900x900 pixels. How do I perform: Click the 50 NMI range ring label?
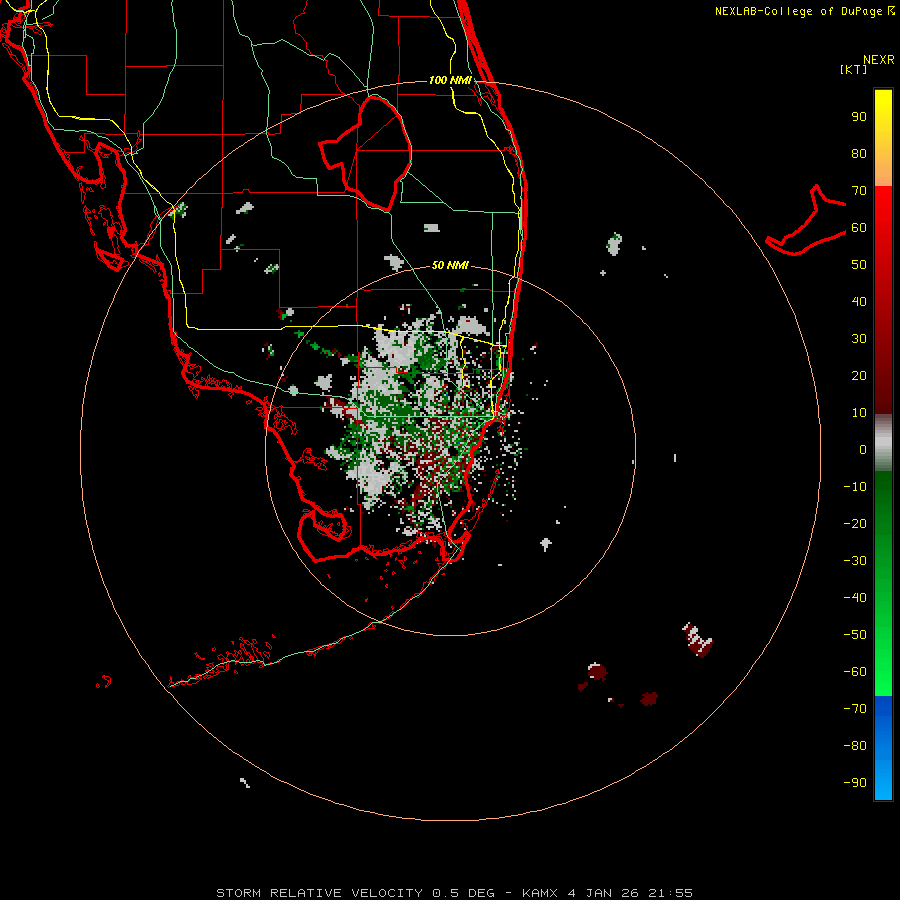450,265
